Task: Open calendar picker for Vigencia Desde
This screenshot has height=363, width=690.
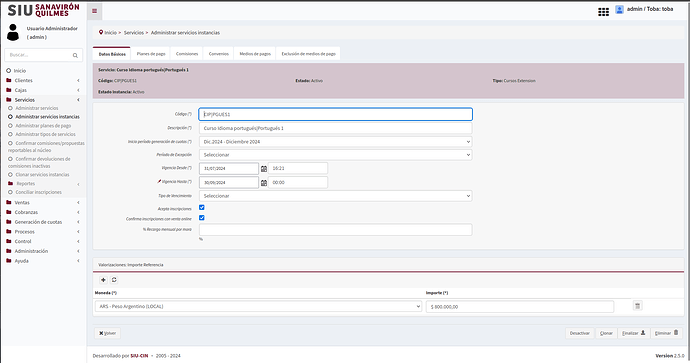Action: click(x=264, y=169)
